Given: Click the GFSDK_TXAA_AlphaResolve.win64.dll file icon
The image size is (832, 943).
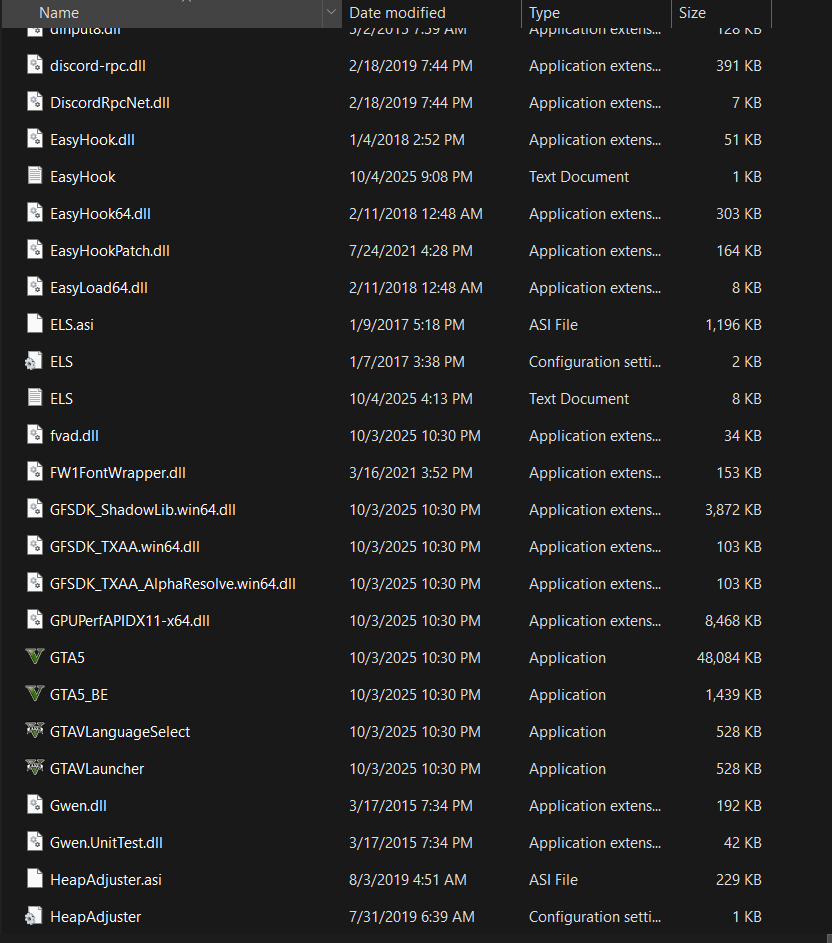Looking at the screenshot, I should tap(35, 583).
